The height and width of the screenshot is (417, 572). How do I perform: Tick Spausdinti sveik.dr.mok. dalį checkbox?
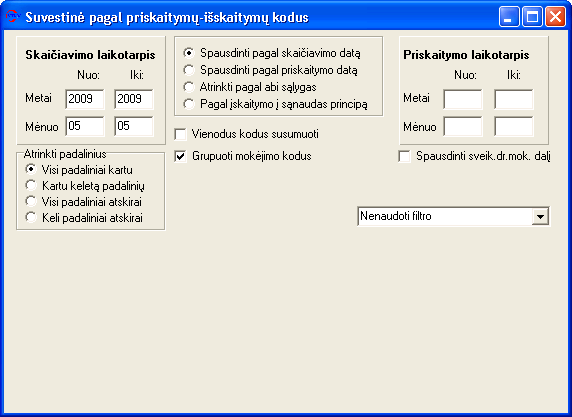pos(404,156)
